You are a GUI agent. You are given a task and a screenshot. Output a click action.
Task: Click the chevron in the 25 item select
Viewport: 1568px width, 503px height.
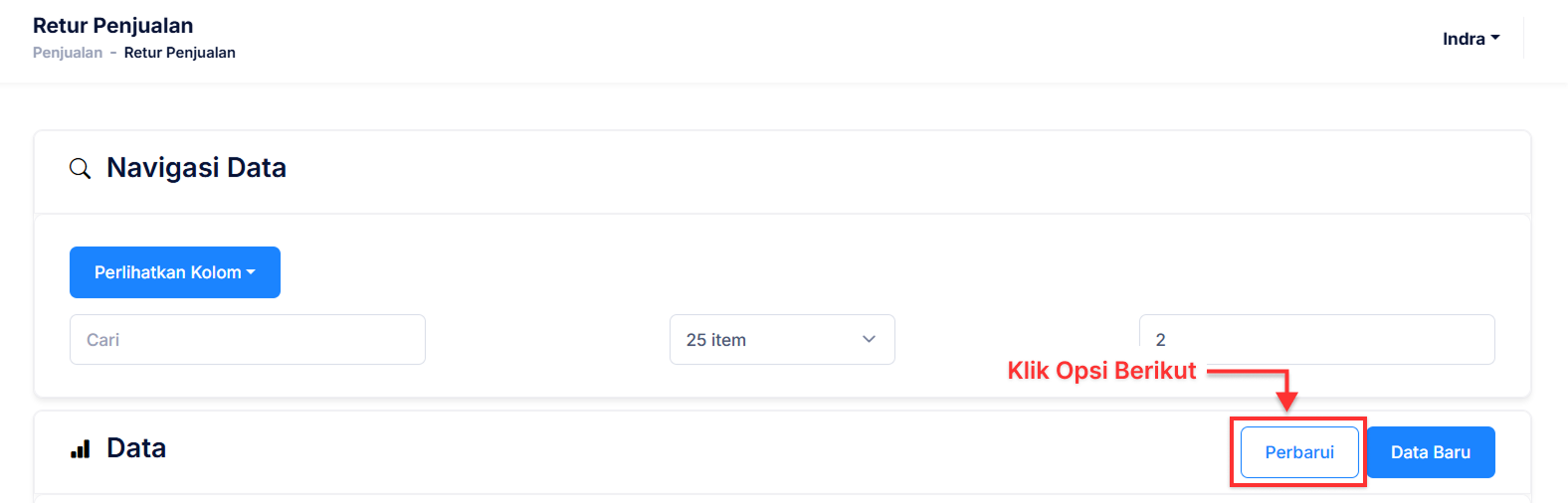point(869,339)
